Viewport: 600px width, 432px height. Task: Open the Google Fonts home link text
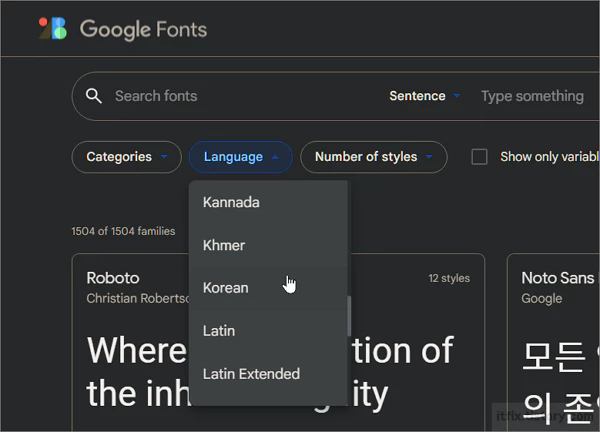coord(143,29)
